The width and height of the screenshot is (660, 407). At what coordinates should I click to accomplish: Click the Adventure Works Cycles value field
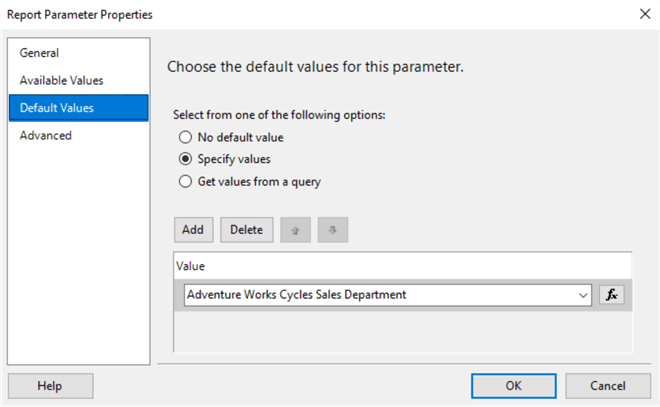tap(380, 295)
